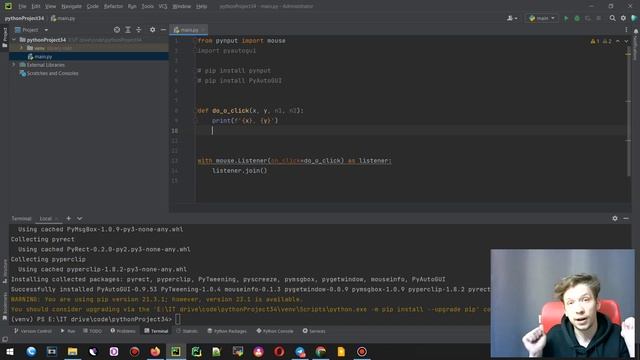Open Opera browser from the taskbar
The height and width of the screenshot is (360, 640).
tap(279, 351)
